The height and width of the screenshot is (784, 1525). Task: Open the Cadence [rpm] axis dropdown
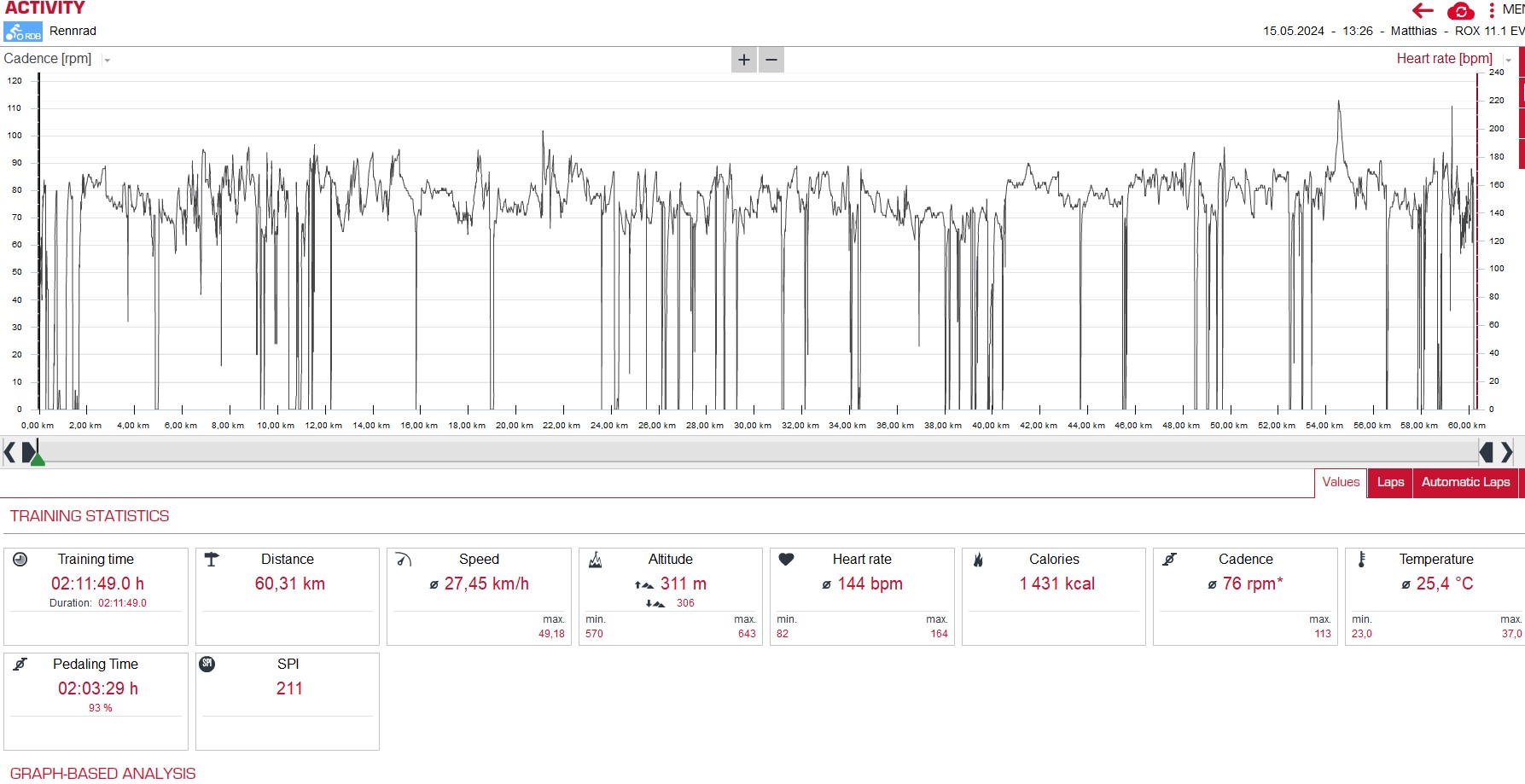(x=107, y=60)
